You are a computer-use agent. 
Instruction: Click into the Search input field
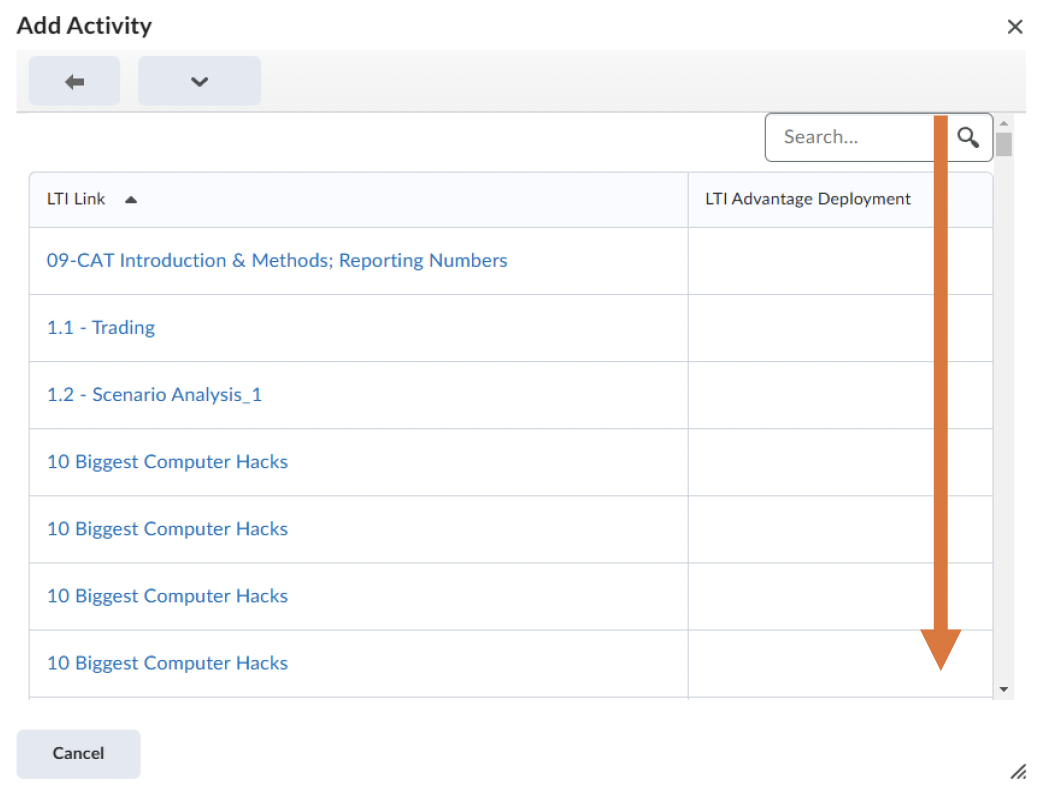coord(850,137)
